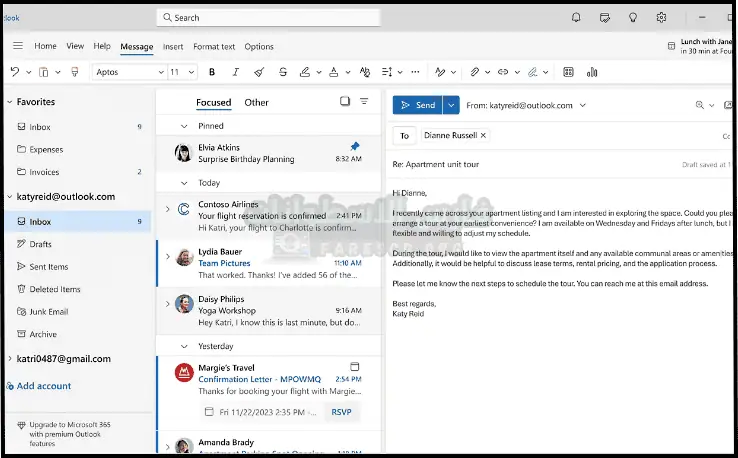The width and height of the screenshot is (738, 458).
Task: Collapse the Pinned messages group
Action: point(183,126)
